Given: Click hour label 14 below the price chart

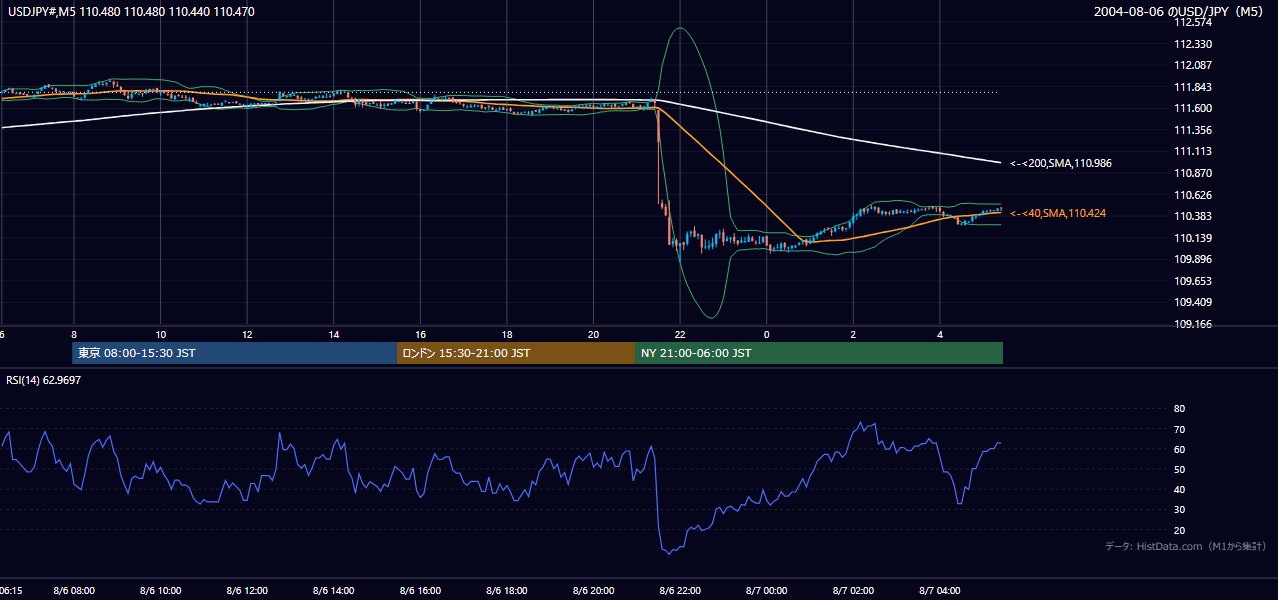Looking at the screenshot, I should (x=334, y=334).
